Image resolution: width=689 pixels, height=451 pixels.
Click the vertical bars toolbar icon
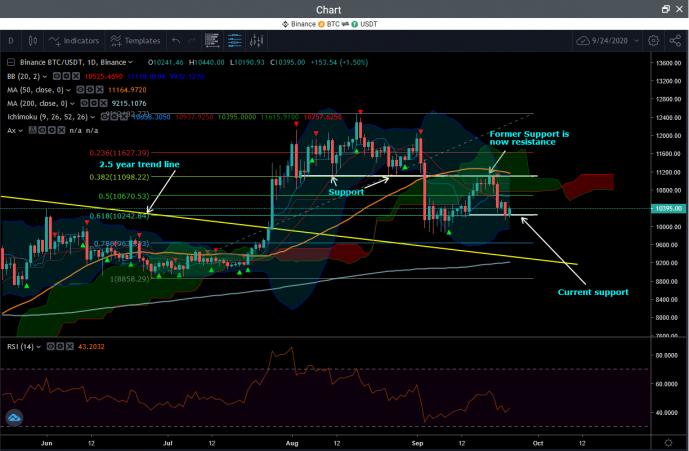pos(257,41)
